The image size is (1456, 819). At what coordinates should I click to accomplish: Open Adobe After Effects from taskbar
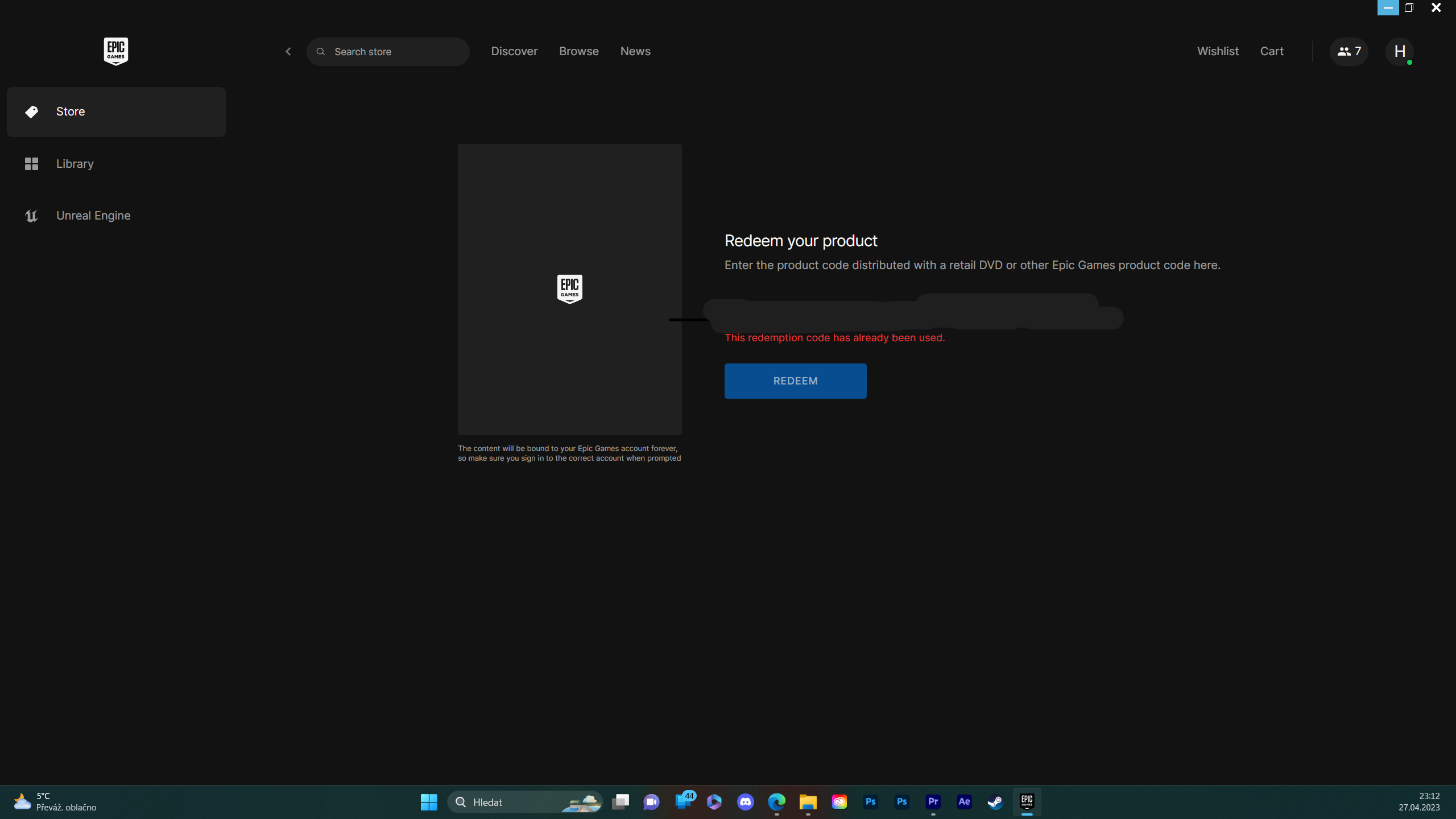tap(964, 802)
